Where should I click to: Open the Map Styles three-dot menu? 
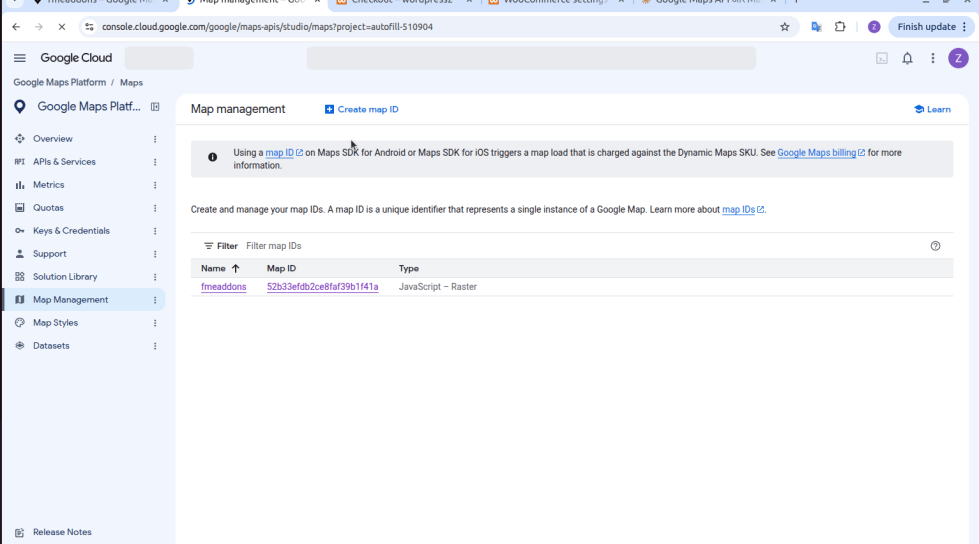155,323
